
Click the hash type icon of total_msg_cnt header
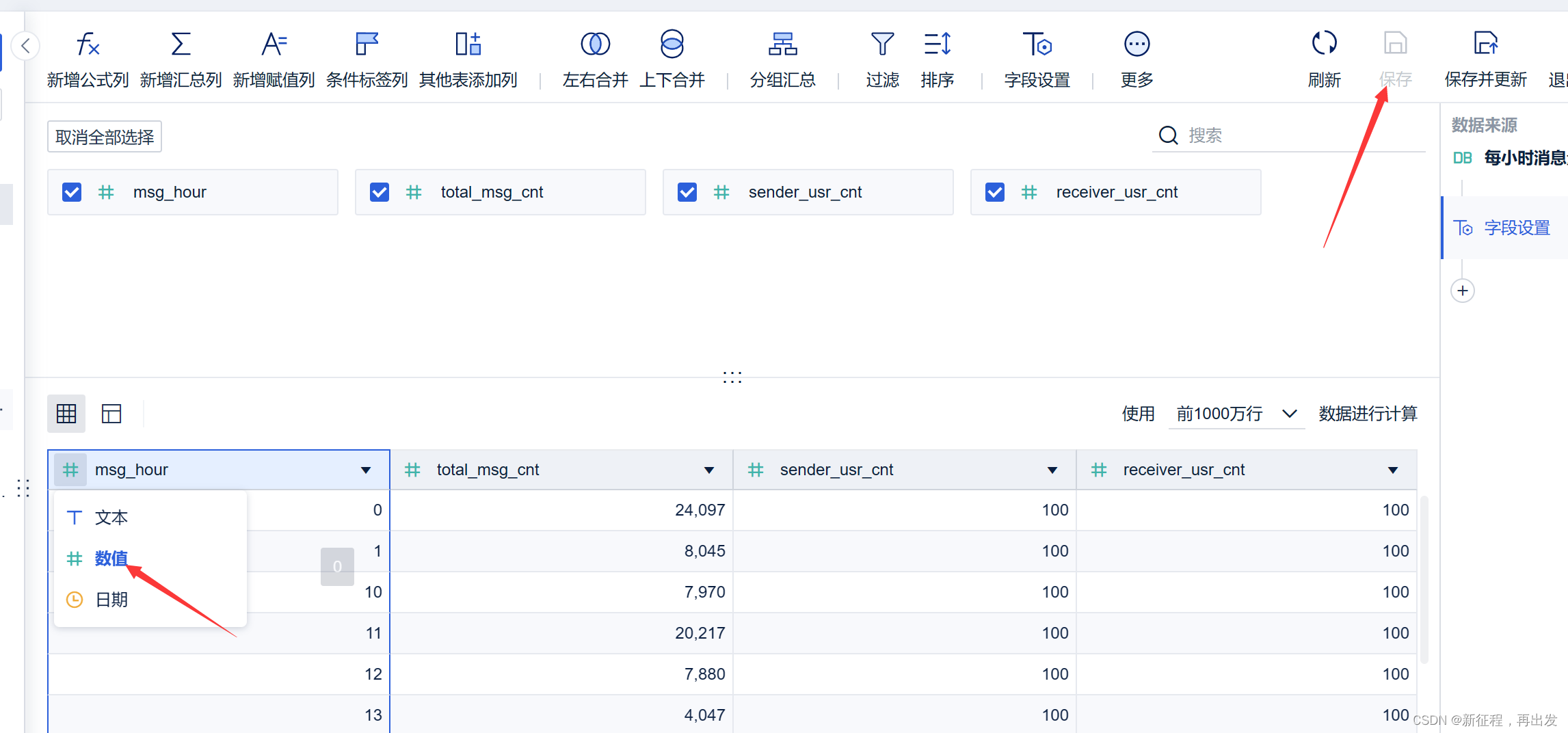click(x=412, y=470)
